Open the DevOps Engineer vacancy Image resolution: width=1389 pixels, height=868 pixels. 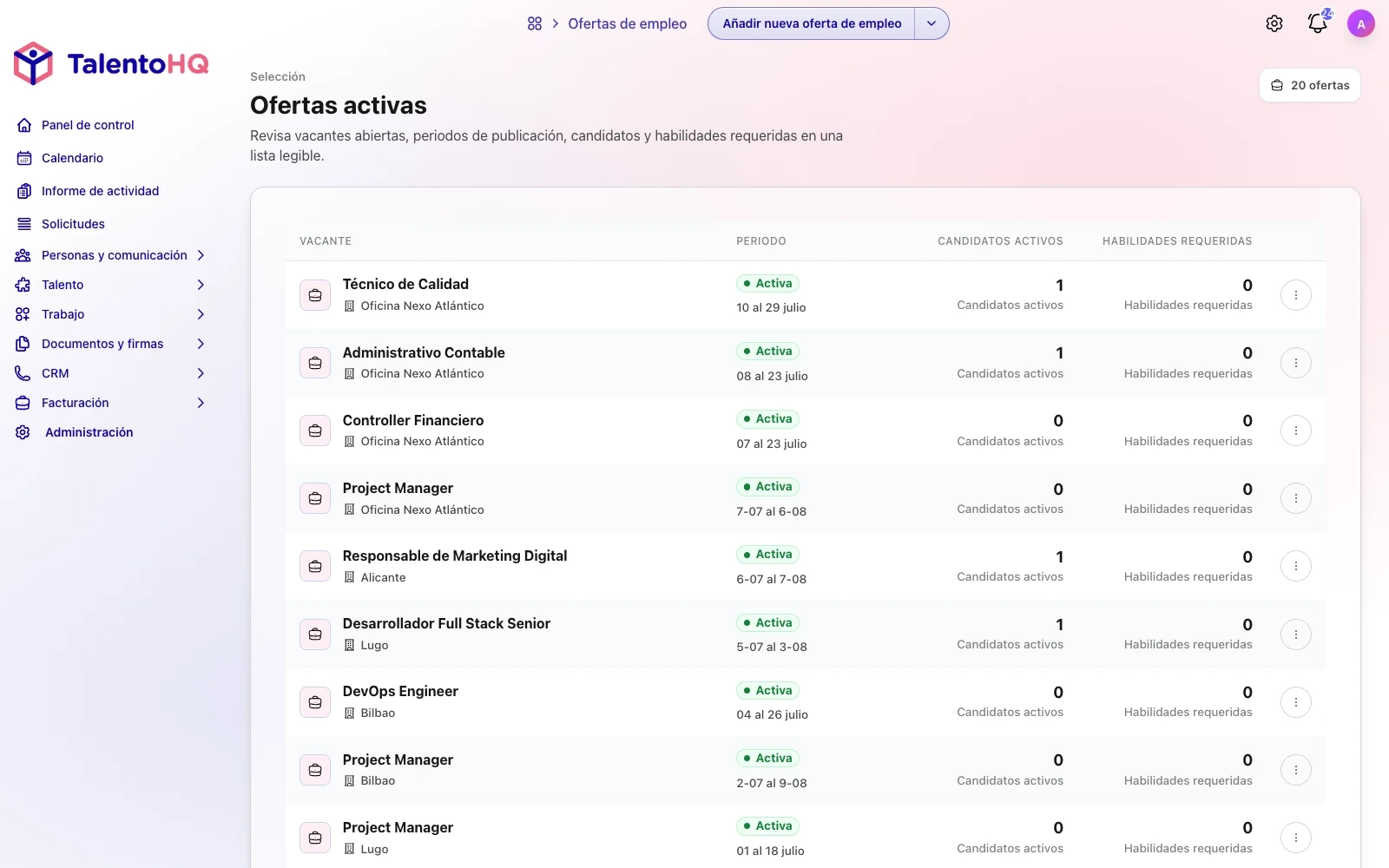click(400, 691)
